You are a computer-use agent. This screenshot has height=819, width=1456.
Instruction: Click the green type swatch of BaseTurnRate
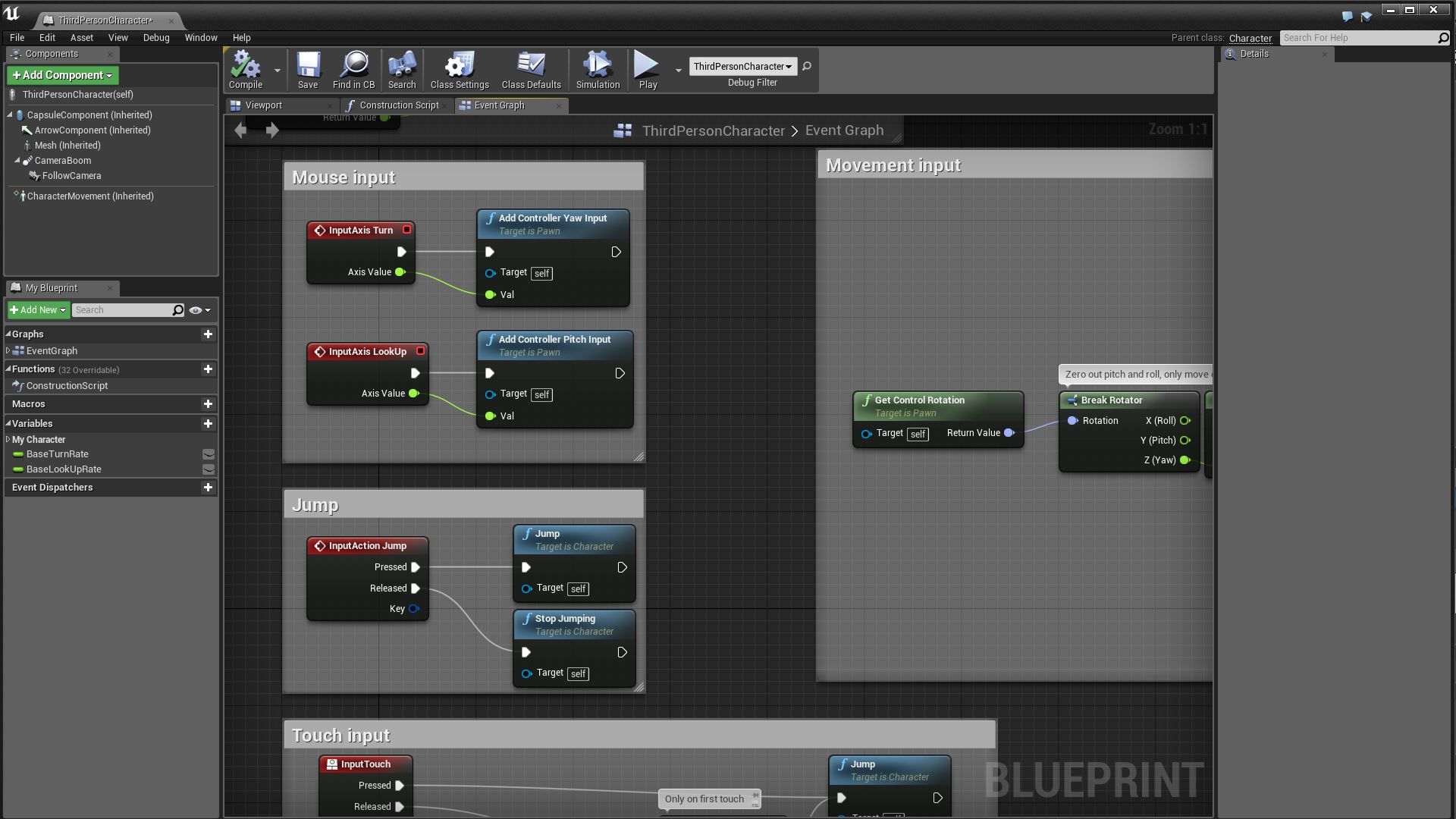pyautogui.click(x=17, y=454)
